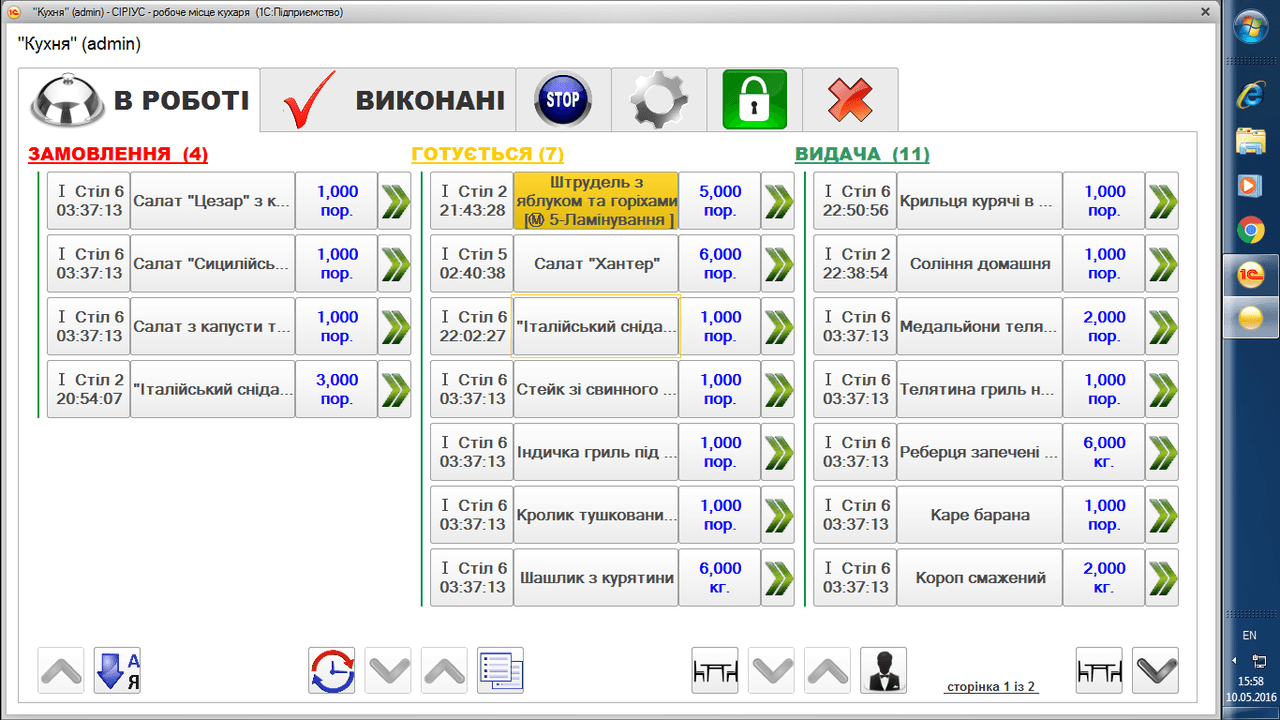Select the Салат "Хантер" dish button
This screenshot has height=720, width=1280.
pos(595,264)
